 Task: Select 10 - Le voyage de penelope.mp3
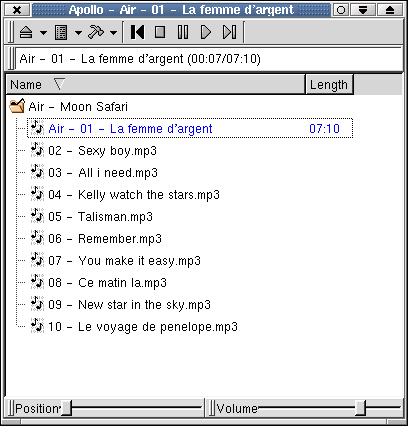[143, 327]
